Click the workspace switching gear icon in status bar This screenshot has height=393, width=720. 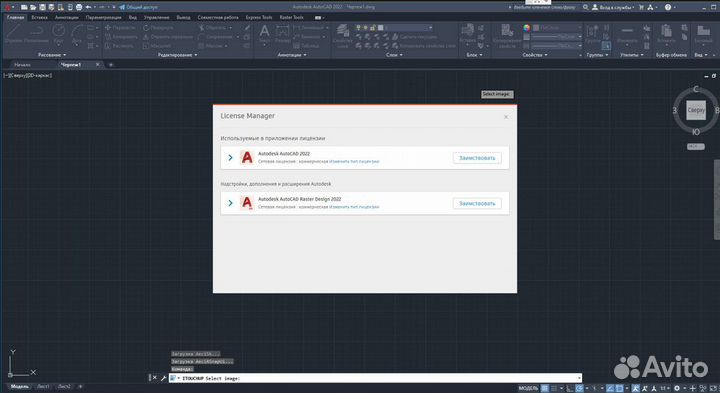point(677,388)
